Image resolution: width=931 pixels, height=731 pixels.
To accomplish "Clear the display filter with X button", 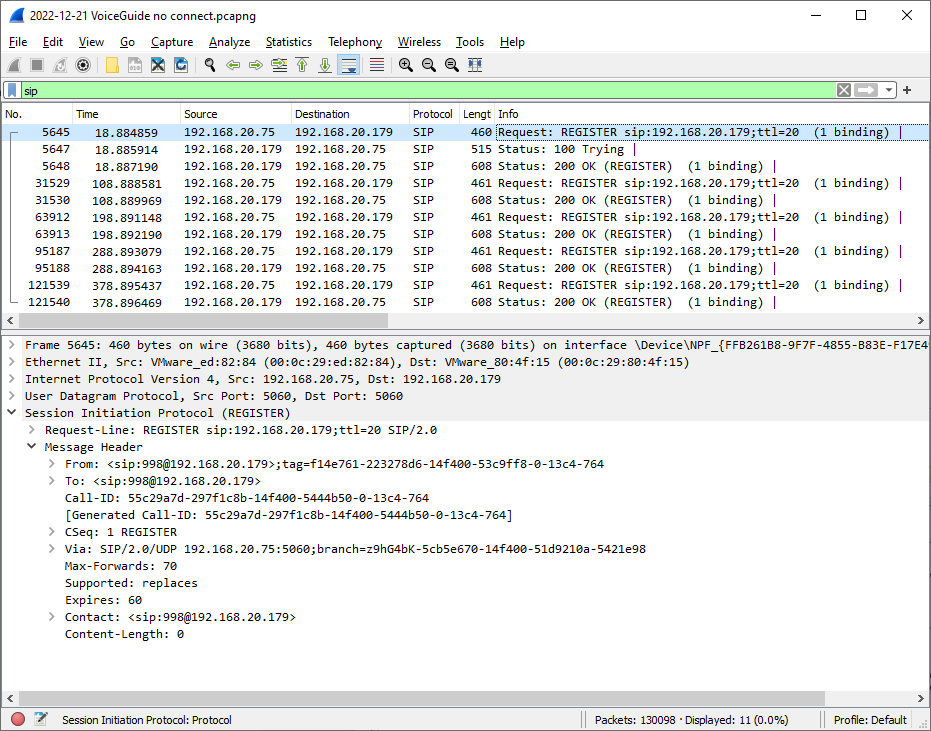I will [x=843, y=90].
